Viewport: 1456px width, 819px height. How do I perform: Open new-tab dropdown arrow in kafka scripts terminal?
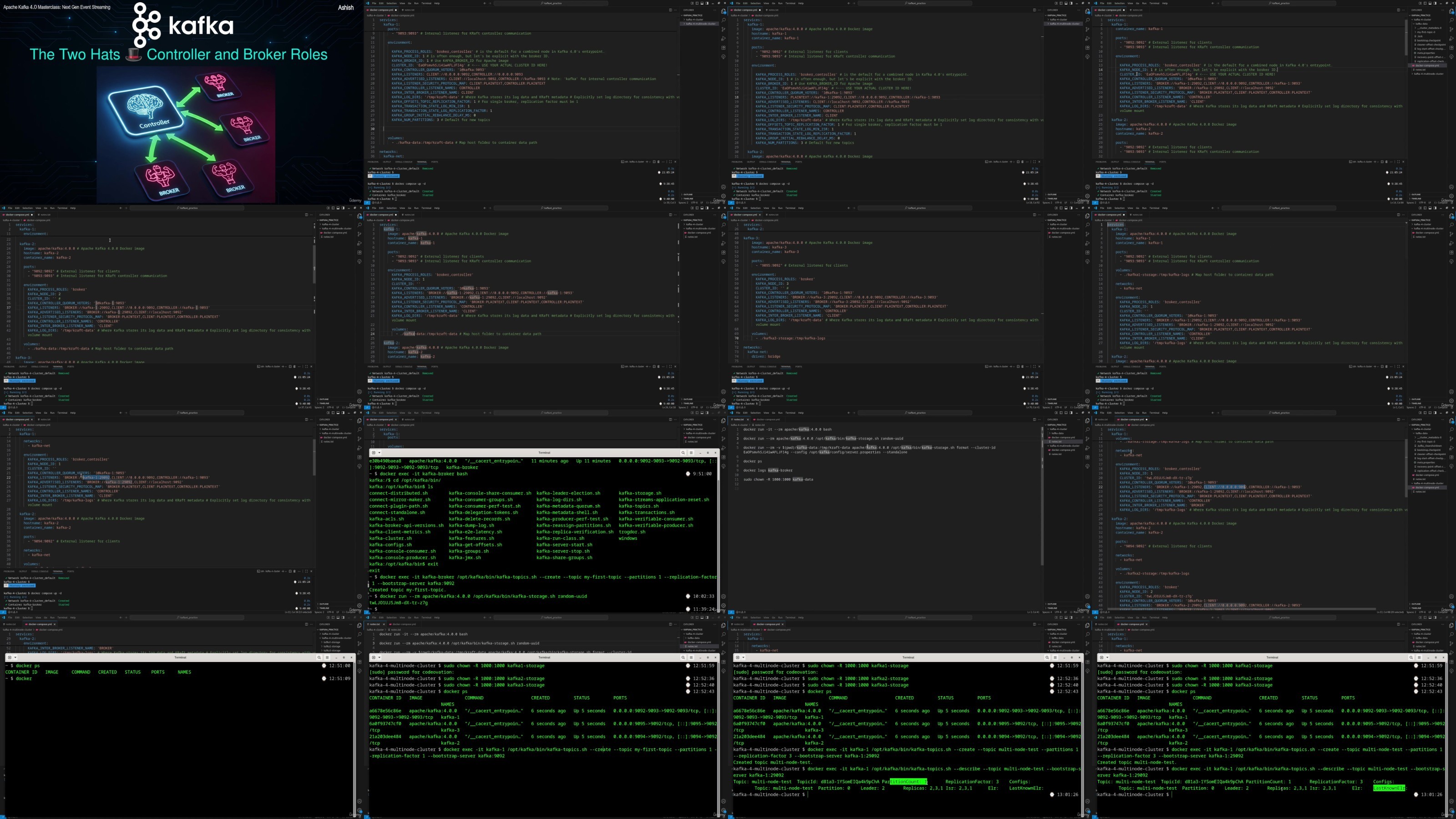[x=379, y=453]
